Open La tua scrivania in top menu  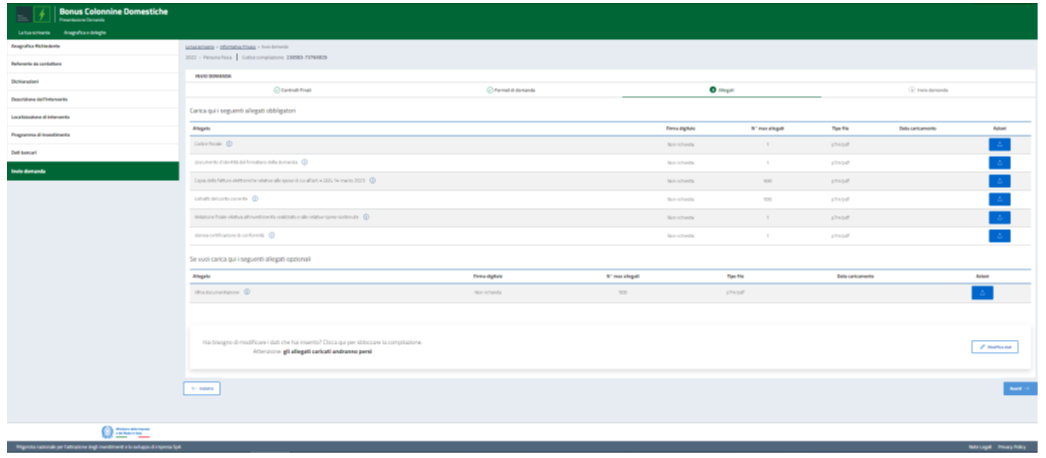tap(35, 33)
